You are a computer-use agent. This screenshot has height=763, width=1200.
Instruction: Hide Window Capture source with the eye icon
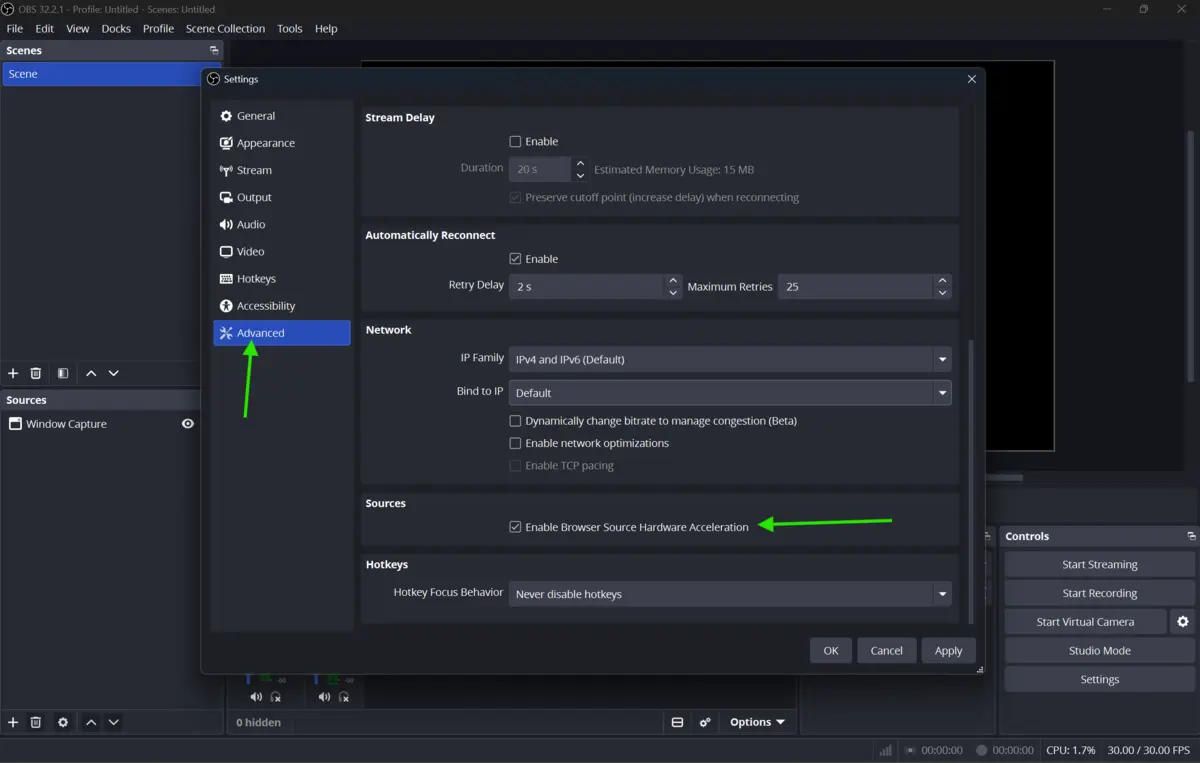(x=187, y=424)
